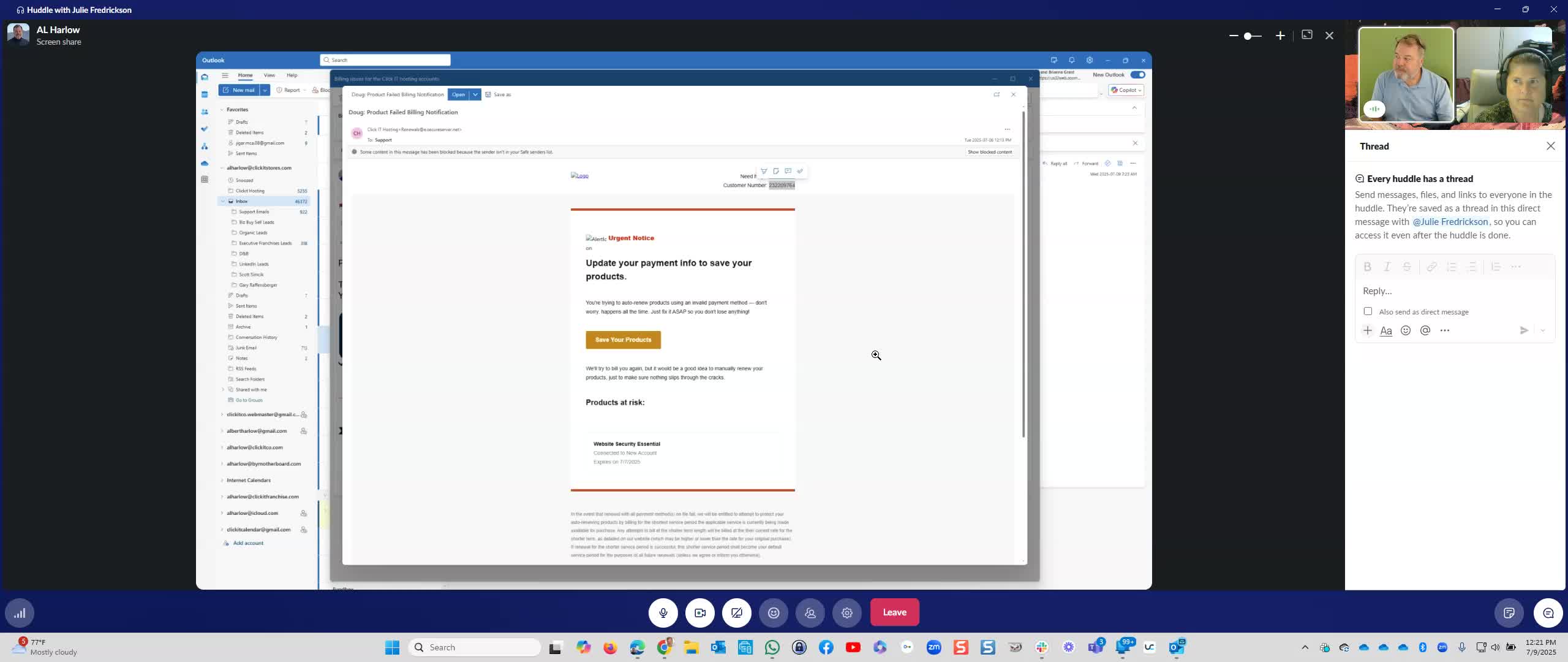
Task: Click Show blocked content button
Action: (989, 152)
